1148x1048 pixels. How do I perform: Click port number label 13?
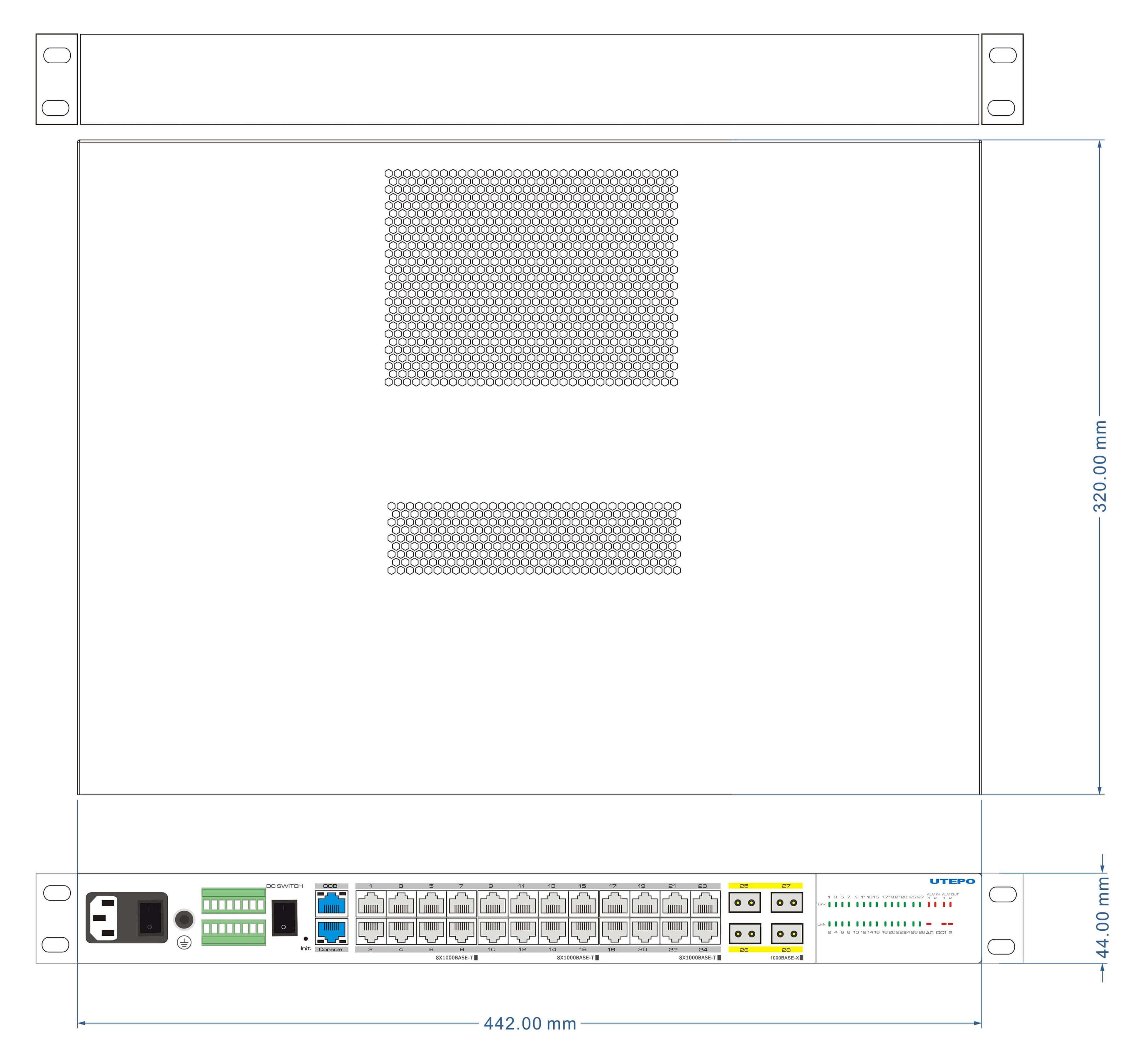551,886
